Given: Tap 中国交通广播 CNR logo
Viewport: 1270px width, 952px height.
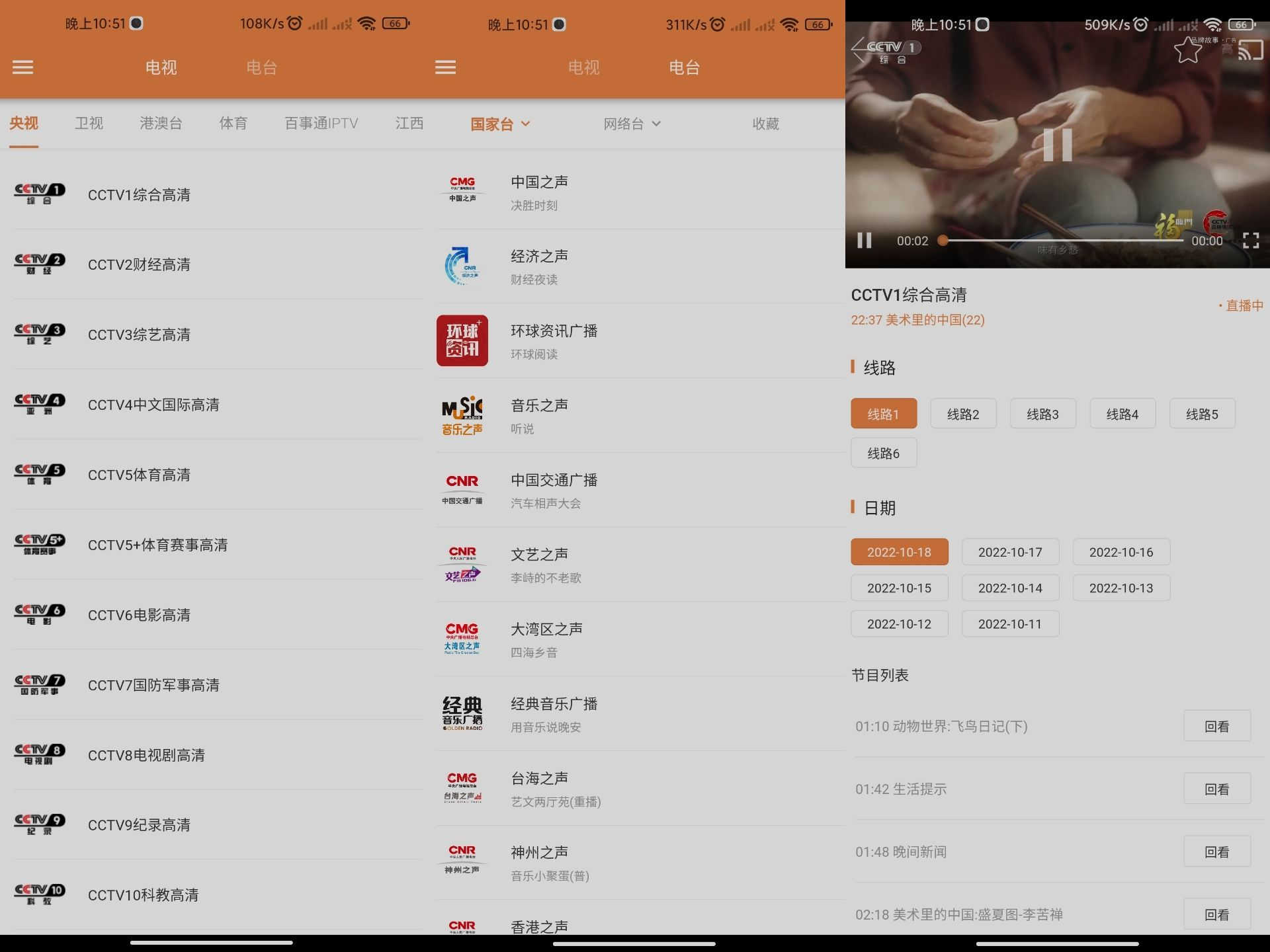Looking at the screenshot, I should 462,489.
